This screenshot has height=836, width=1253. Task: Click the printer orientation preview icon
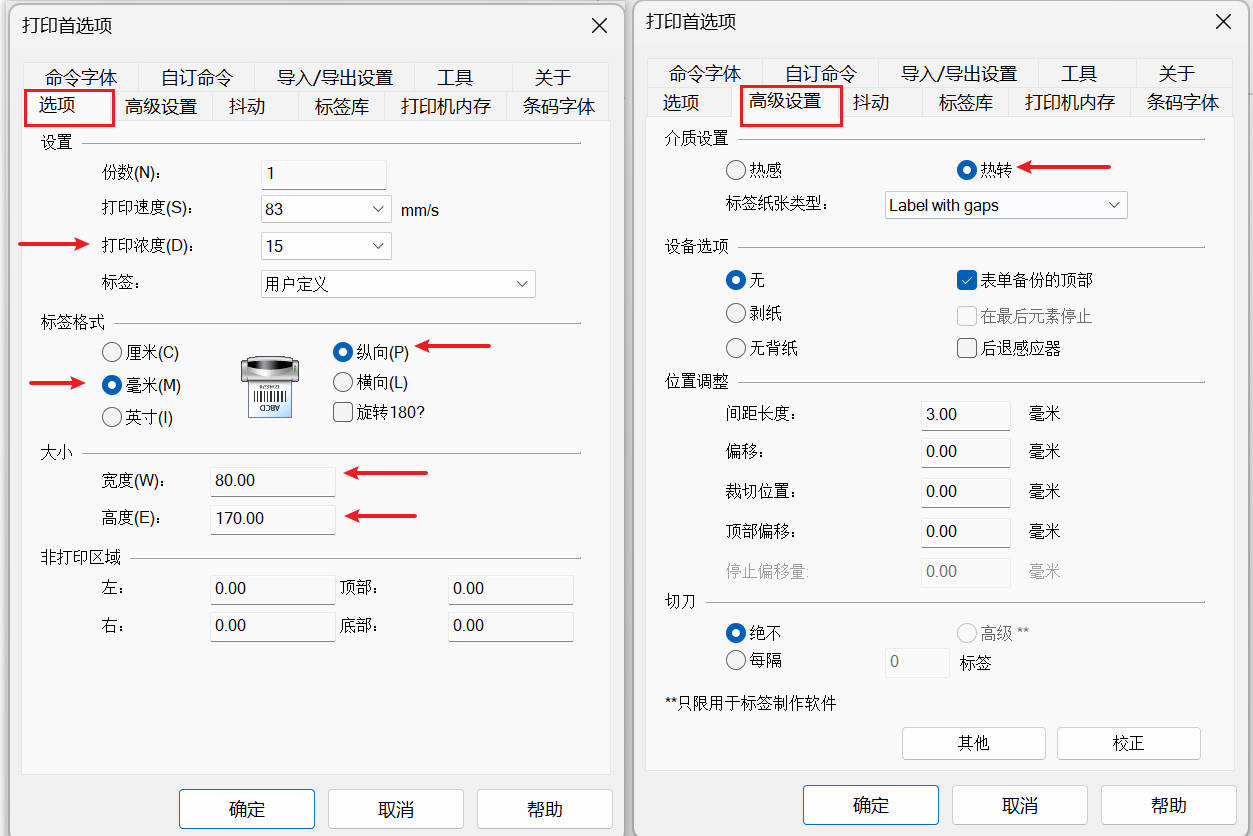click(269, 387)
